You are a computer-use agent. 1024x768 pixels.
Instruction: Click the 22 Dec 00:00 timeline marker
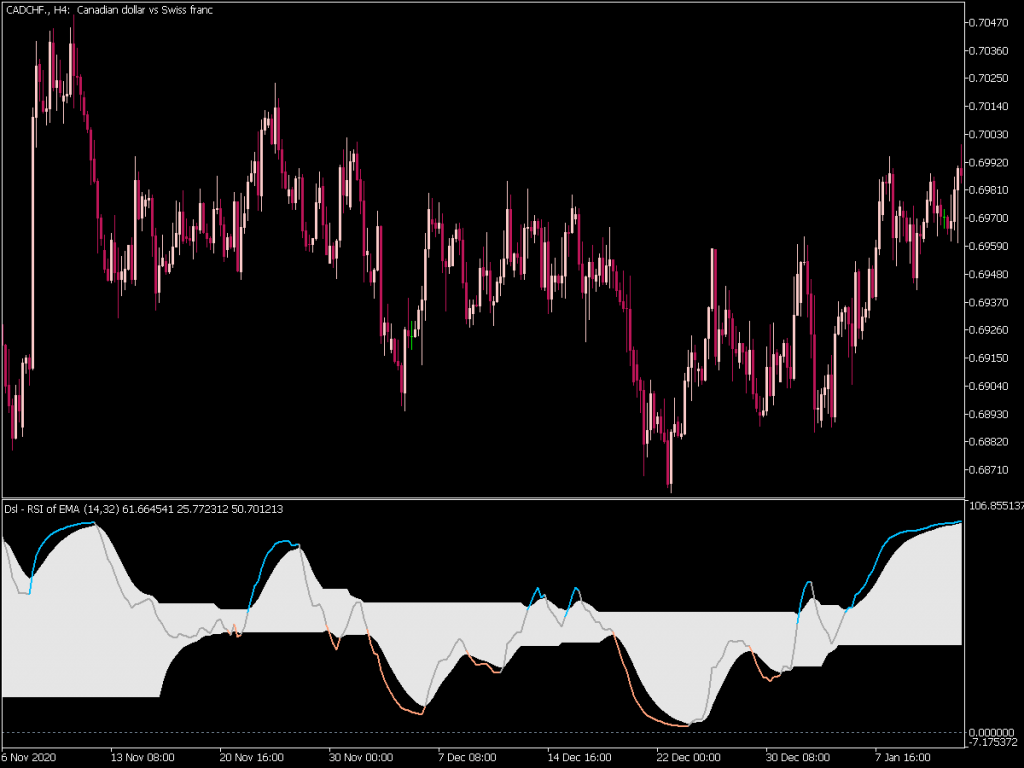pyautogui.click(x=687, y=757)
